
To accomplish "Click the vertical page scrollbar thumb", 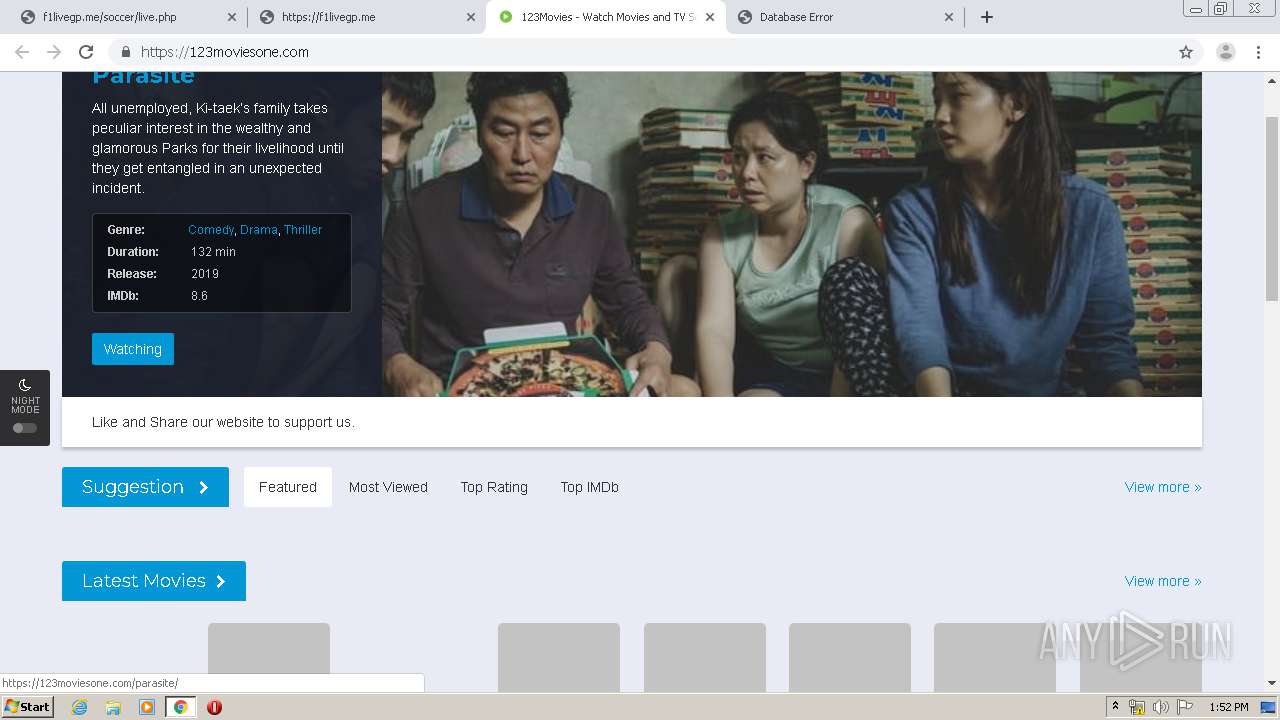I will (x=1272, y=207).
